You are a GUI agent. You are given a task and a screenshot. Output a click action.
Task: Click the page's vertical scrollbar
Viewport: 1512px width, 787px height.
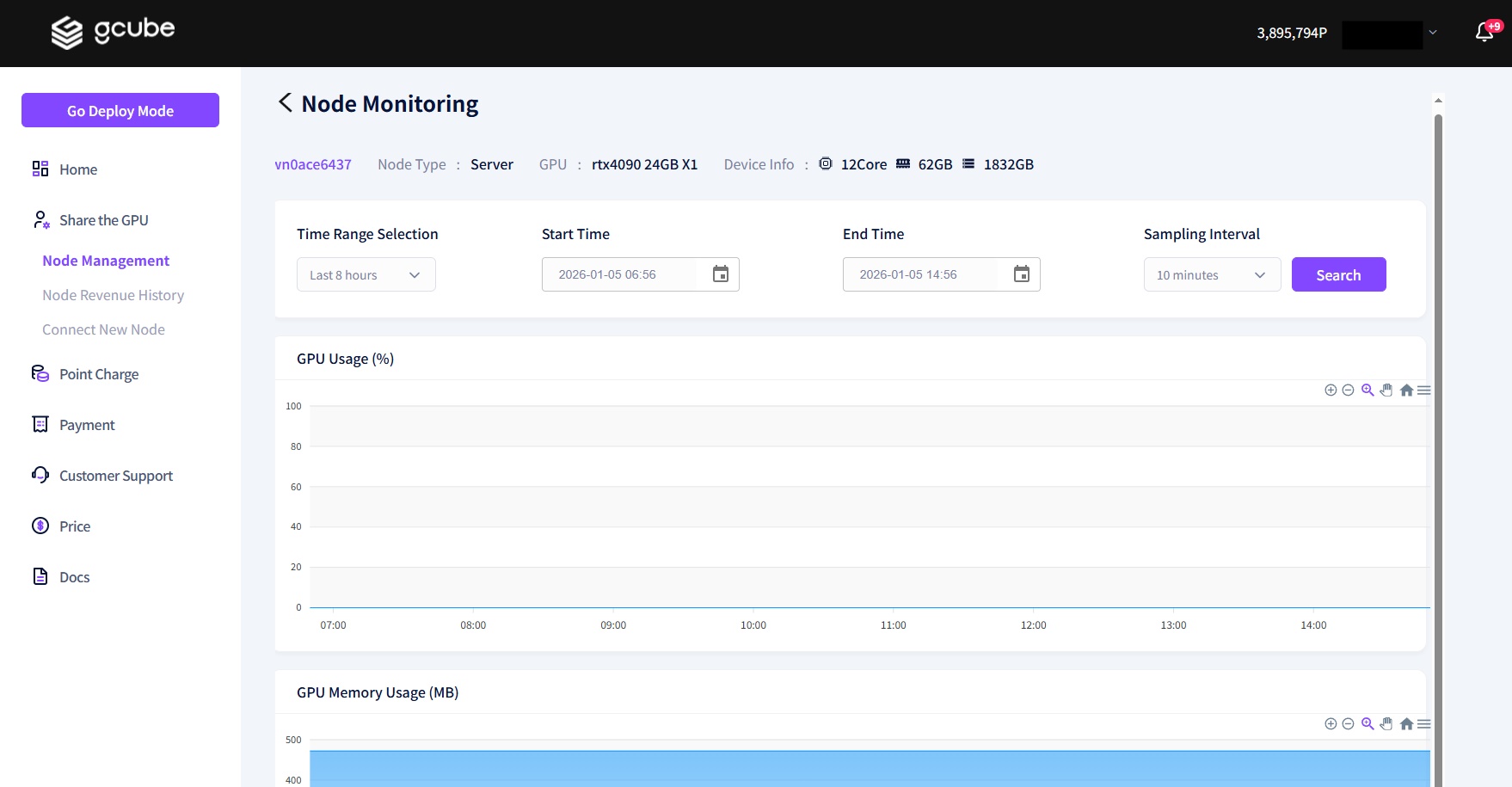[1438, 430]
